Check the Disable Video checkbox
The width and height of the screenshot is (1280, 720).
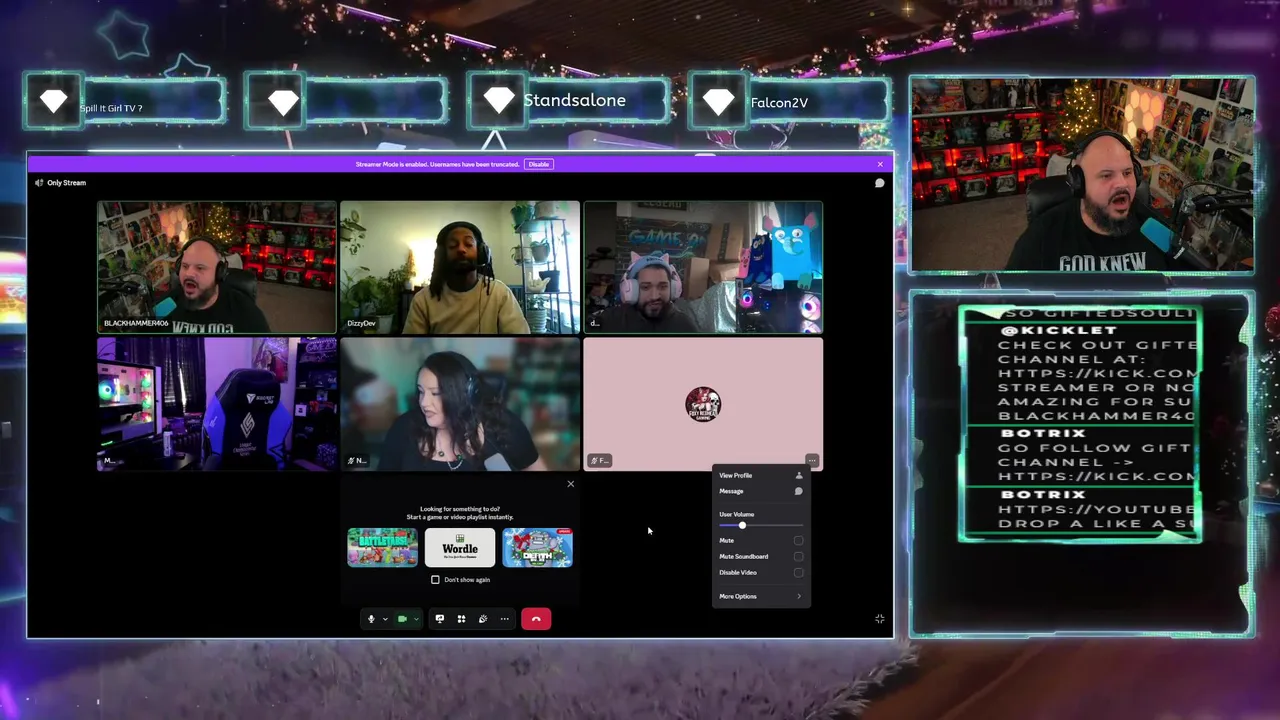coord(798,572)
